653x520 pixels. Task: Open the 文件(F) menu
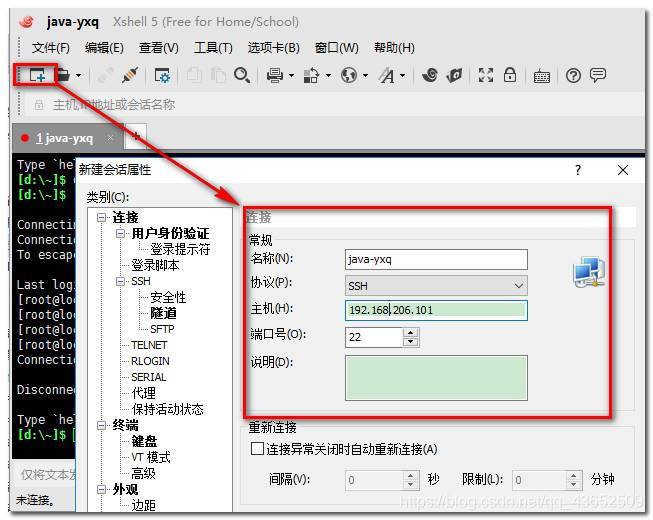click(51, 48)
